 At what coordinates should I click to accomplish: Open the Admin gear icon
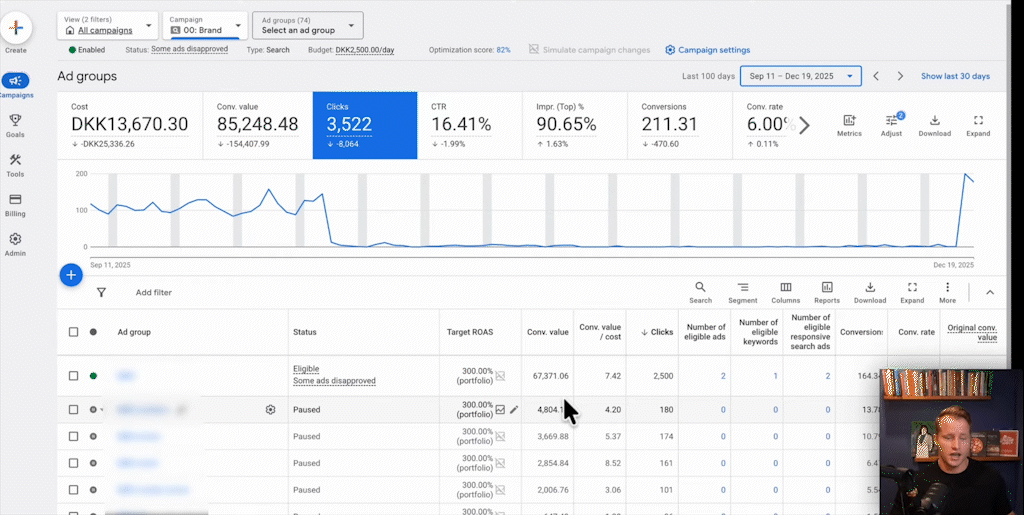[15, 240]
